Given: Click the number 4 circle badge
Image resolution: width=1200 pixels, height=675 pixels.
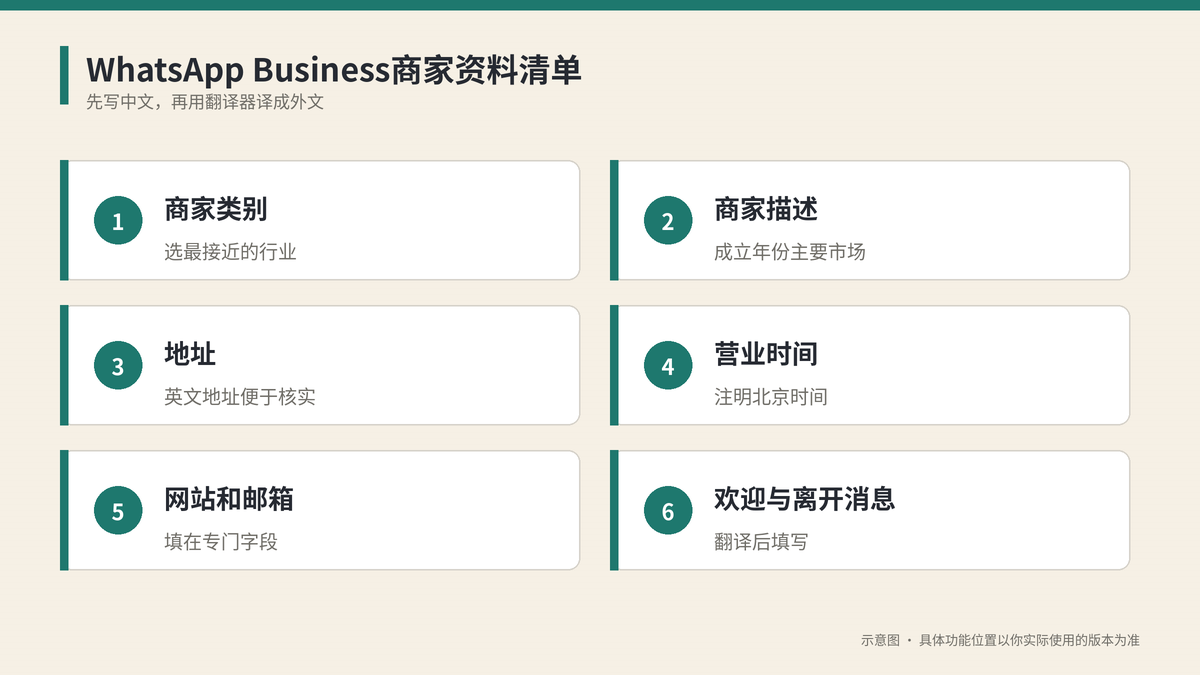Looking at the screenshot, I should coord(668,366).
